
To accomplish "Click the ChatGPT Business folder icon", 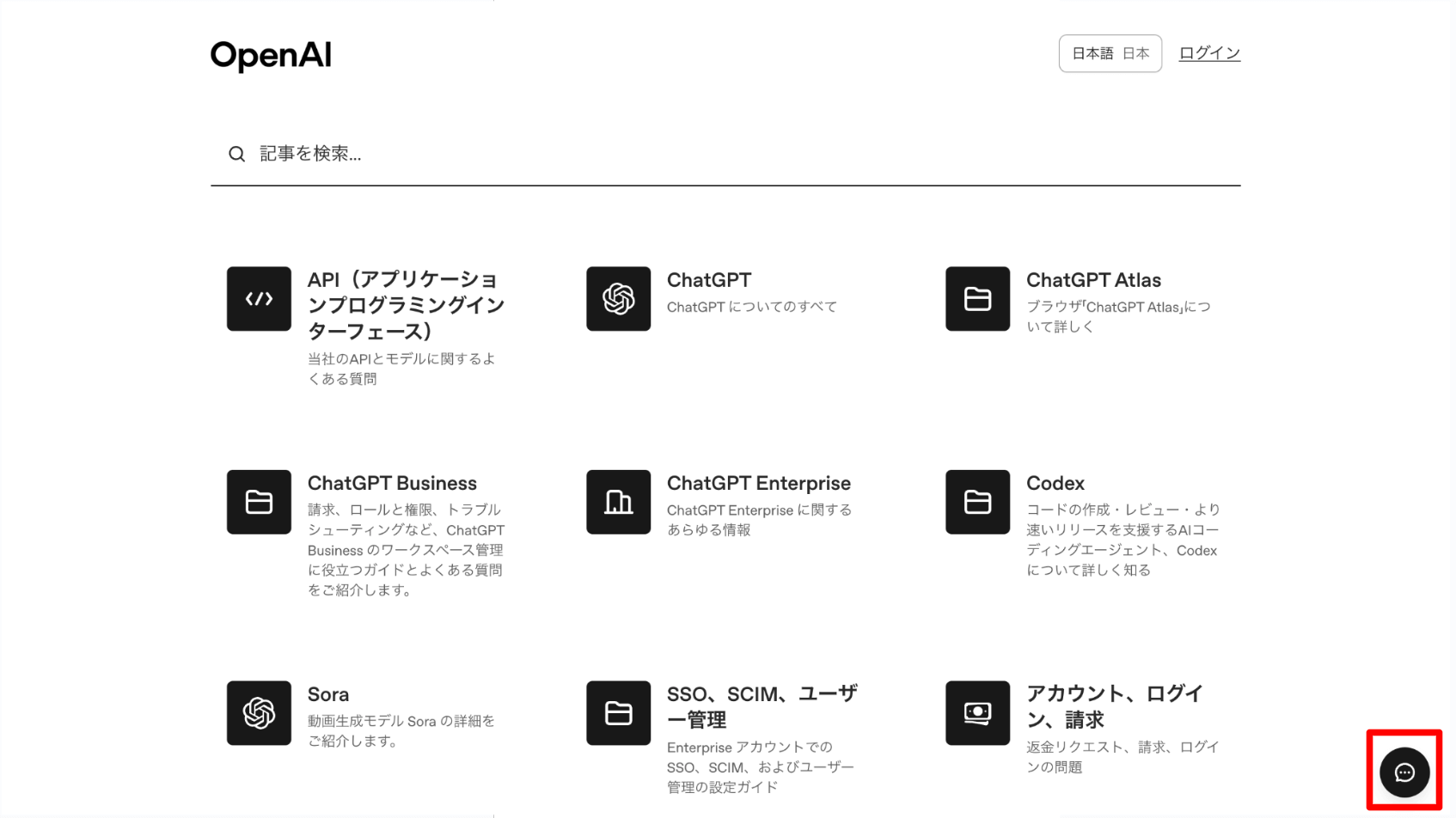I will pyautogui.click(x=259, y=502).
